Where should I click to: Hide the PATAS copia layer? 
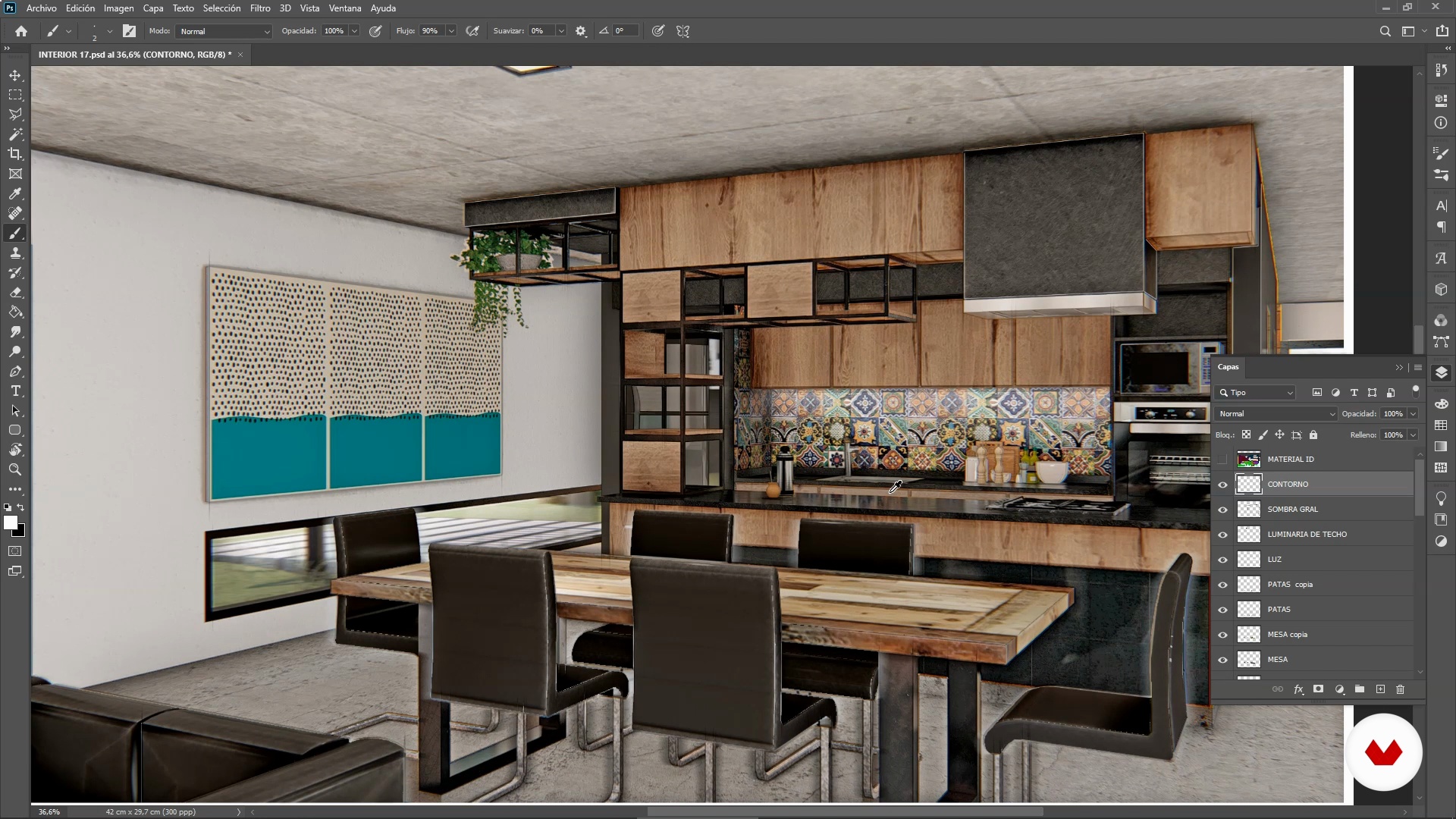(x=1222, y=585)
